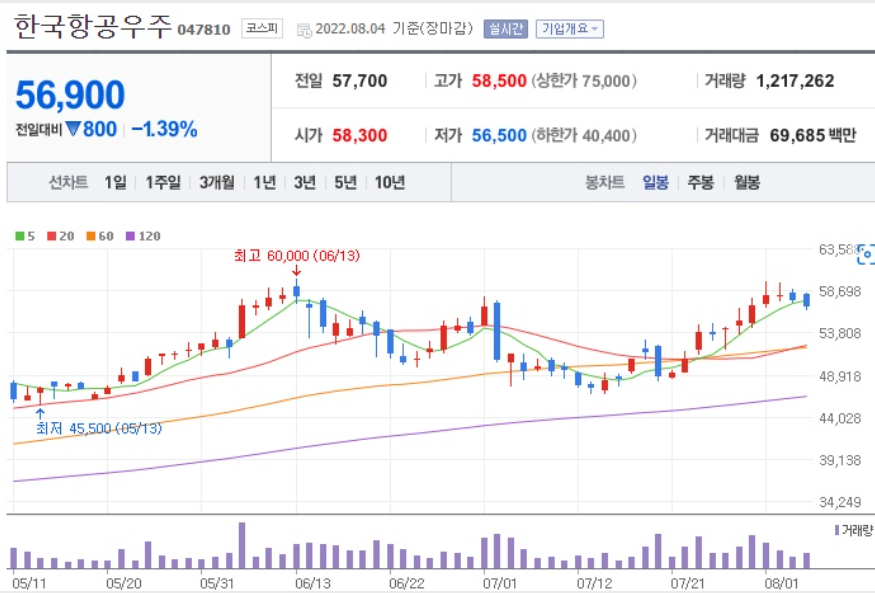The width and height of the screenshot is (875, 593).
Task: Click the 34,249 price axis label
Action: pos(840,503)
